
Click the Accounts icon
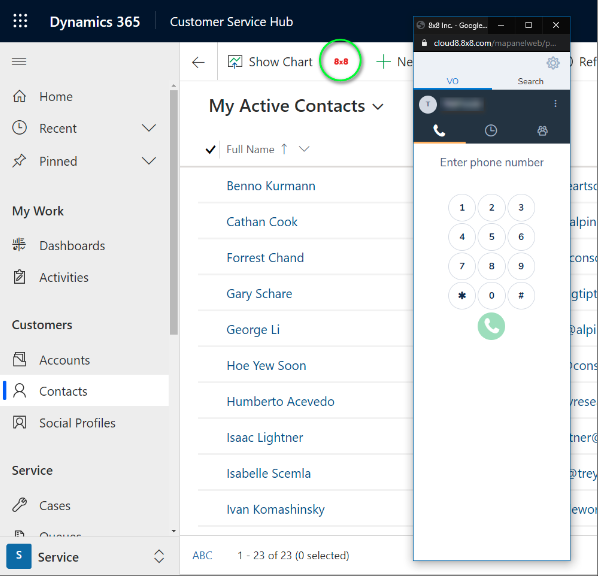click(19, 359)
